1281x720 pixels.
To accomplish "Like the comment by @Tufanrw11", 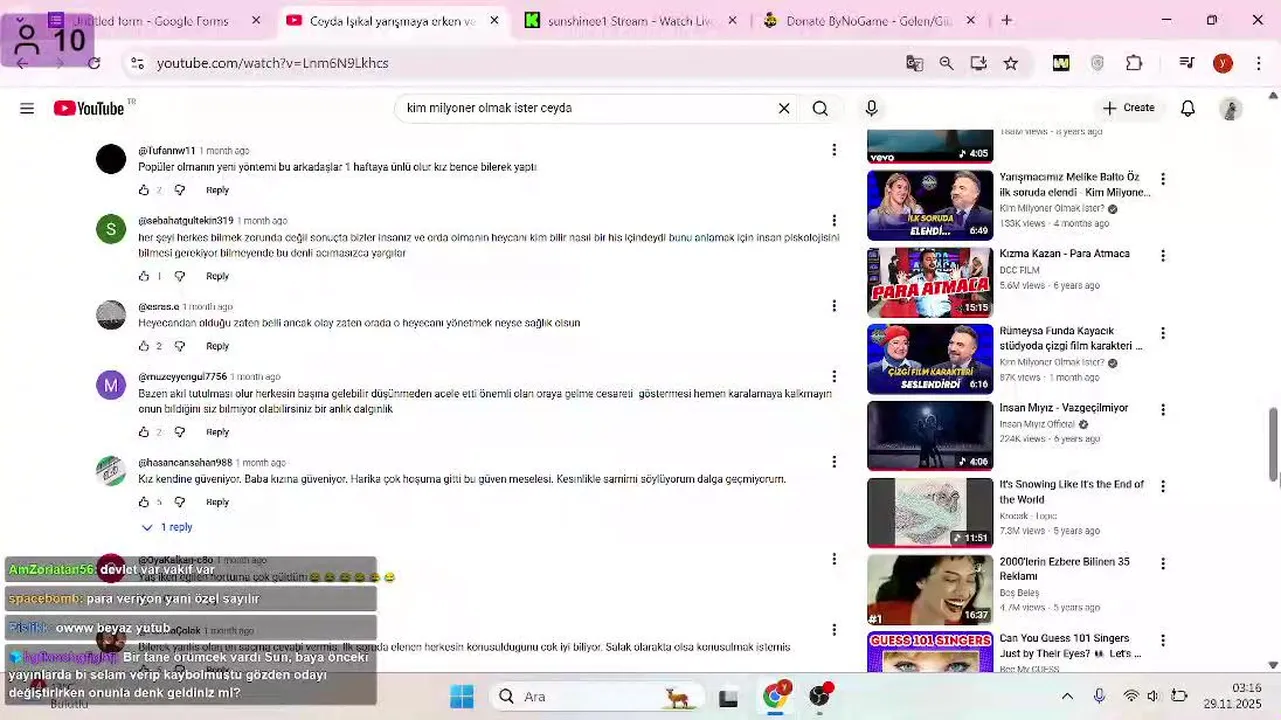I will point(144,190).
